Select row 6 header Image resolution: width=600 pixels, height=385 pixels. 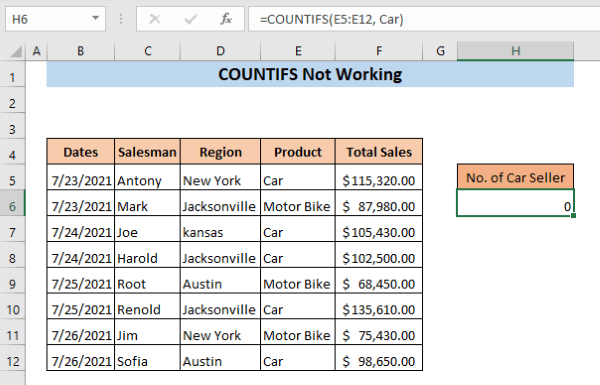[x=12, y=206]
